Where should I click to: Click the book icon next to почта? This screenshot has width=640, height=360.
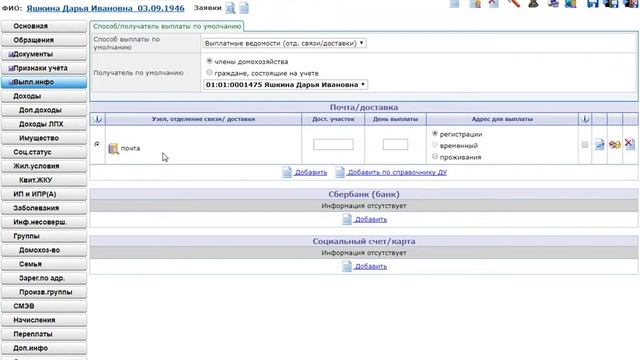click(x=113, y=149)
